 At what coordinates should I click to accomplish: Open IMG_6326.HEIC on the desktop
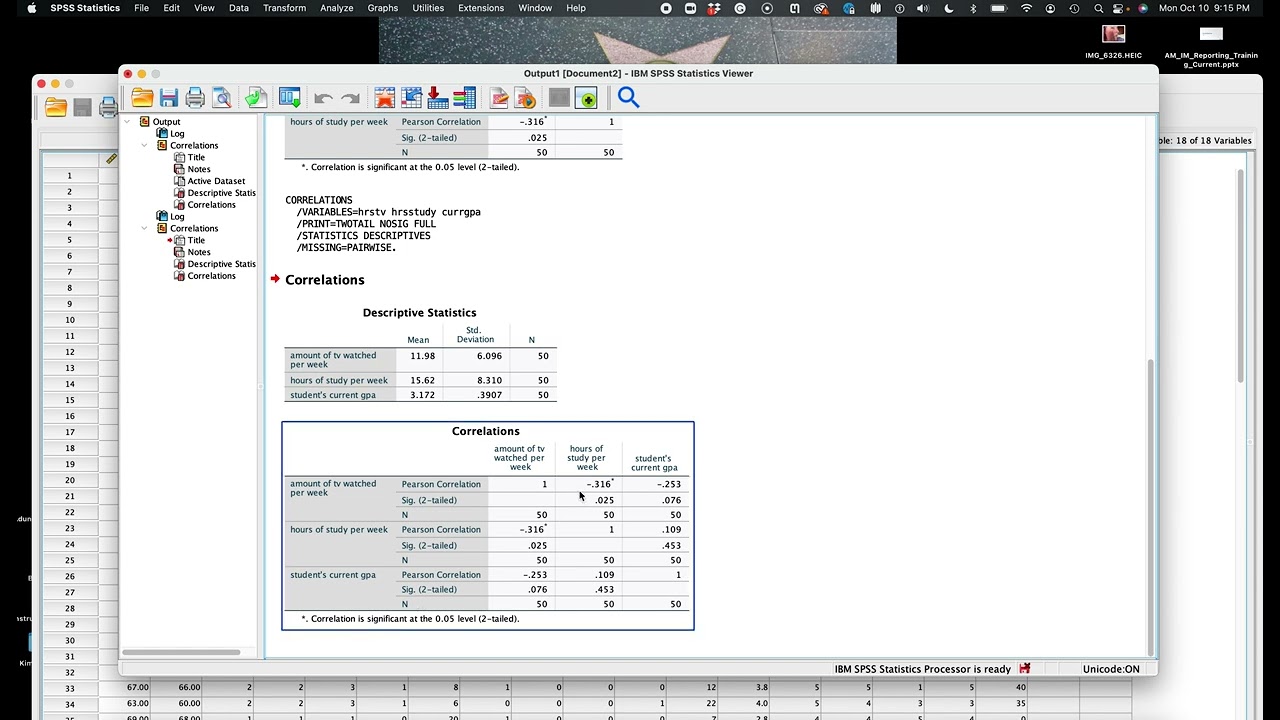tap(1113, 42)
